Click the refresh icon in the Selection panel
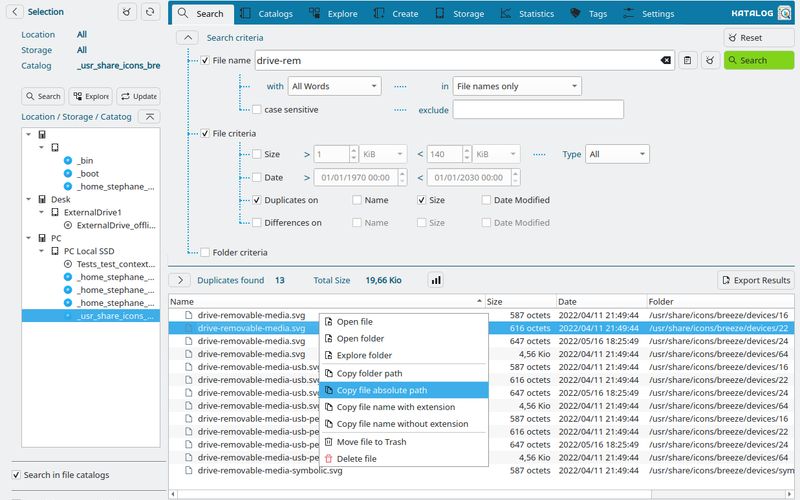The image size is (800, 500). (x=150, y=12)
